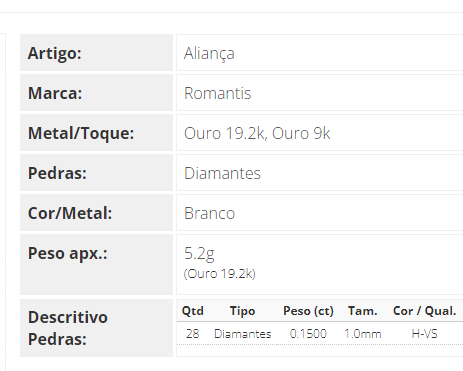Click the (Ouro 19.2k) weight note
Screen dimensions: 463x371
[219, 274]
